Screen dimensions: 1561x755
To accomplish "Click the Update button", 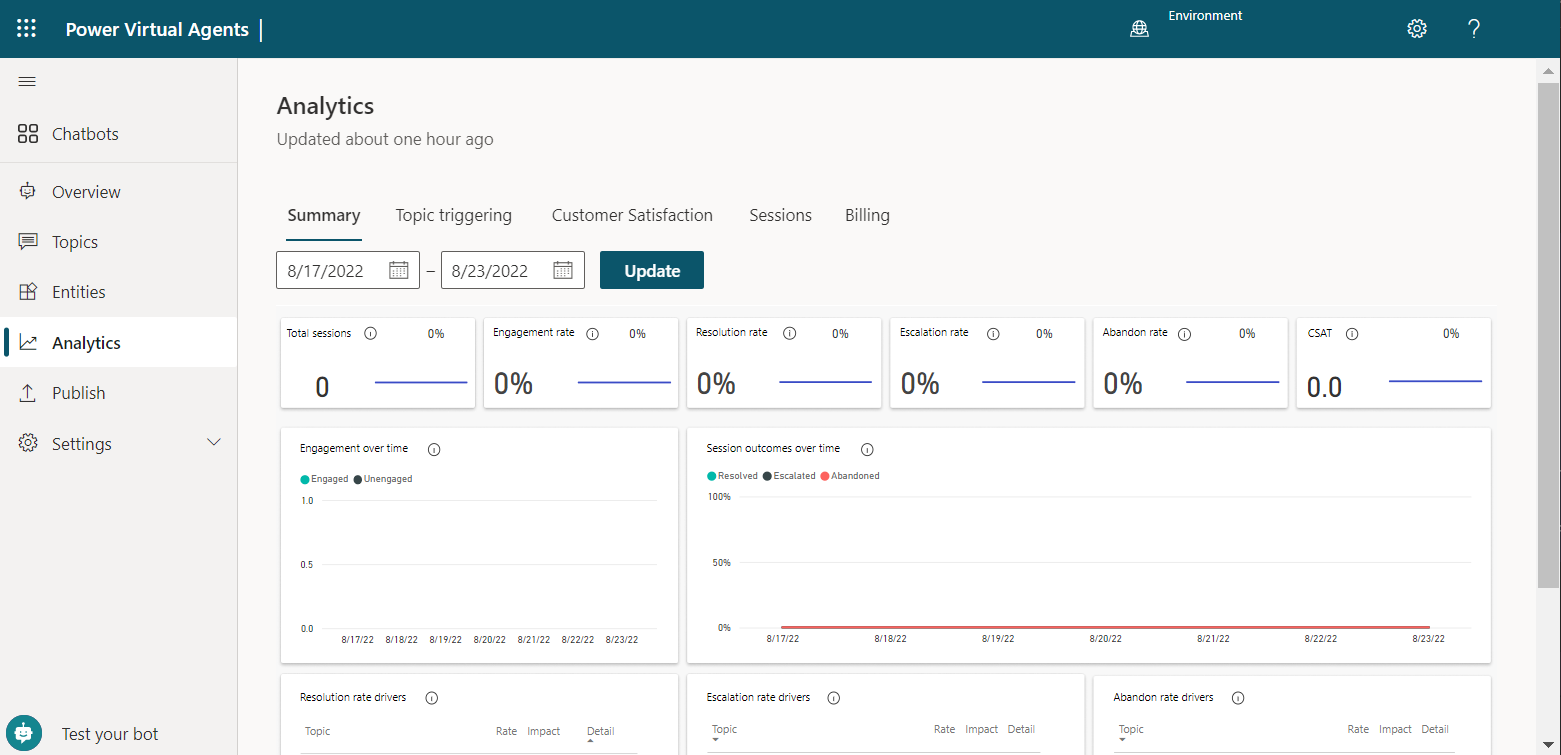I will [x=652, y=270].
